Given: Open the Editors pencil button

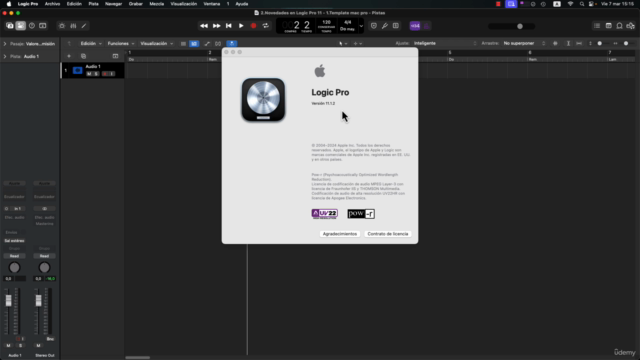Looking at the screenshot, I should [x=84, y=26].
